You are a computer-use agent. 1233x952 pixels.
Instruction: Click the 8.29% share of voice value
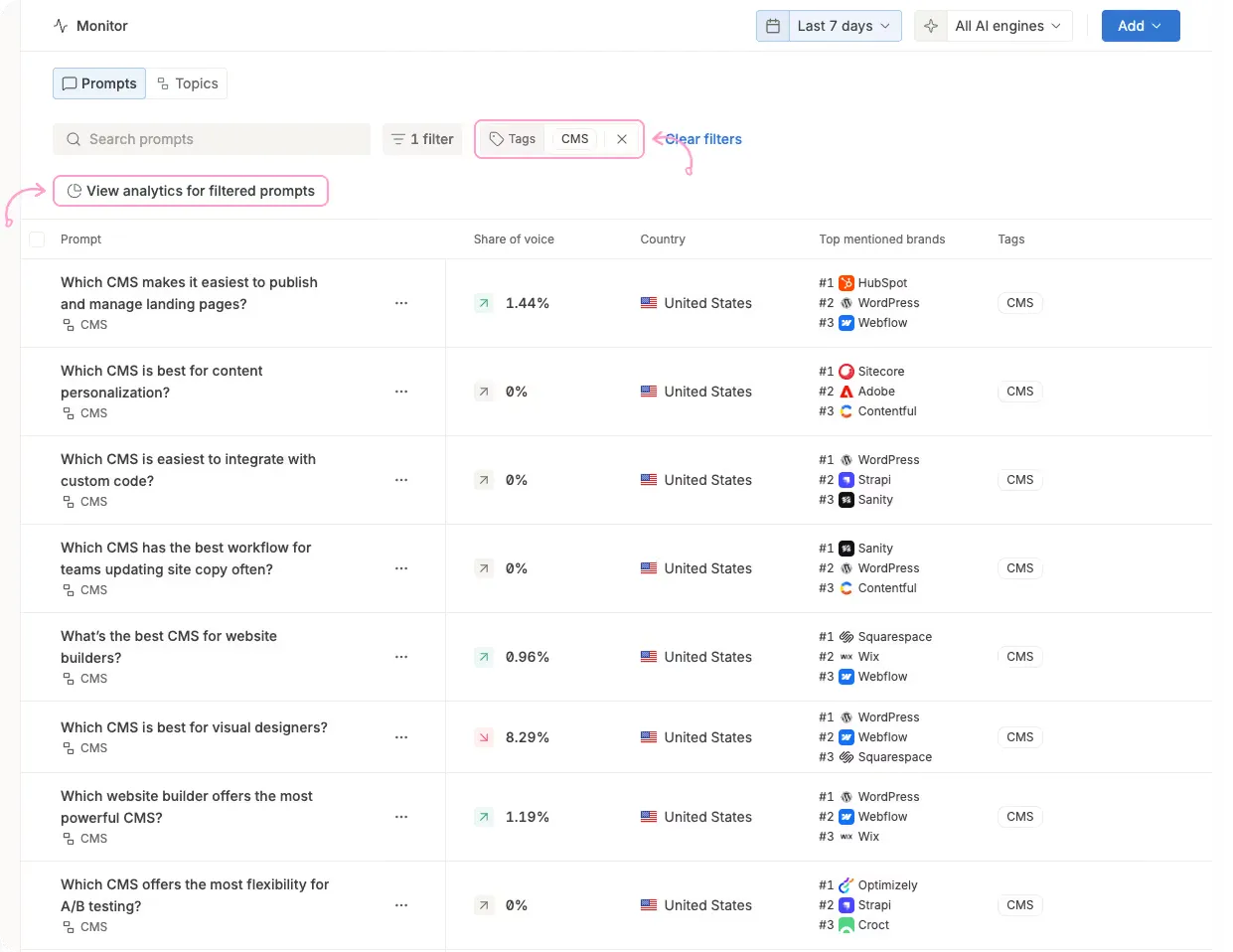(x=528, y=737)
